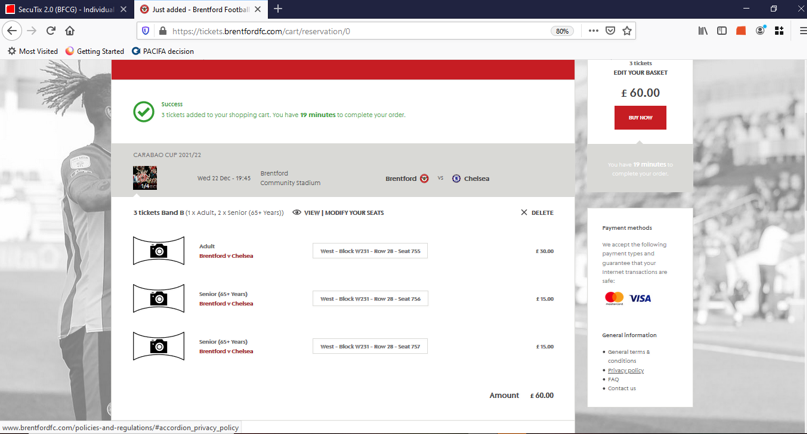Click the seat box ending Seat 757
Image resolution: width=807 pixels, height=434 pixels.
pos(370,346)
